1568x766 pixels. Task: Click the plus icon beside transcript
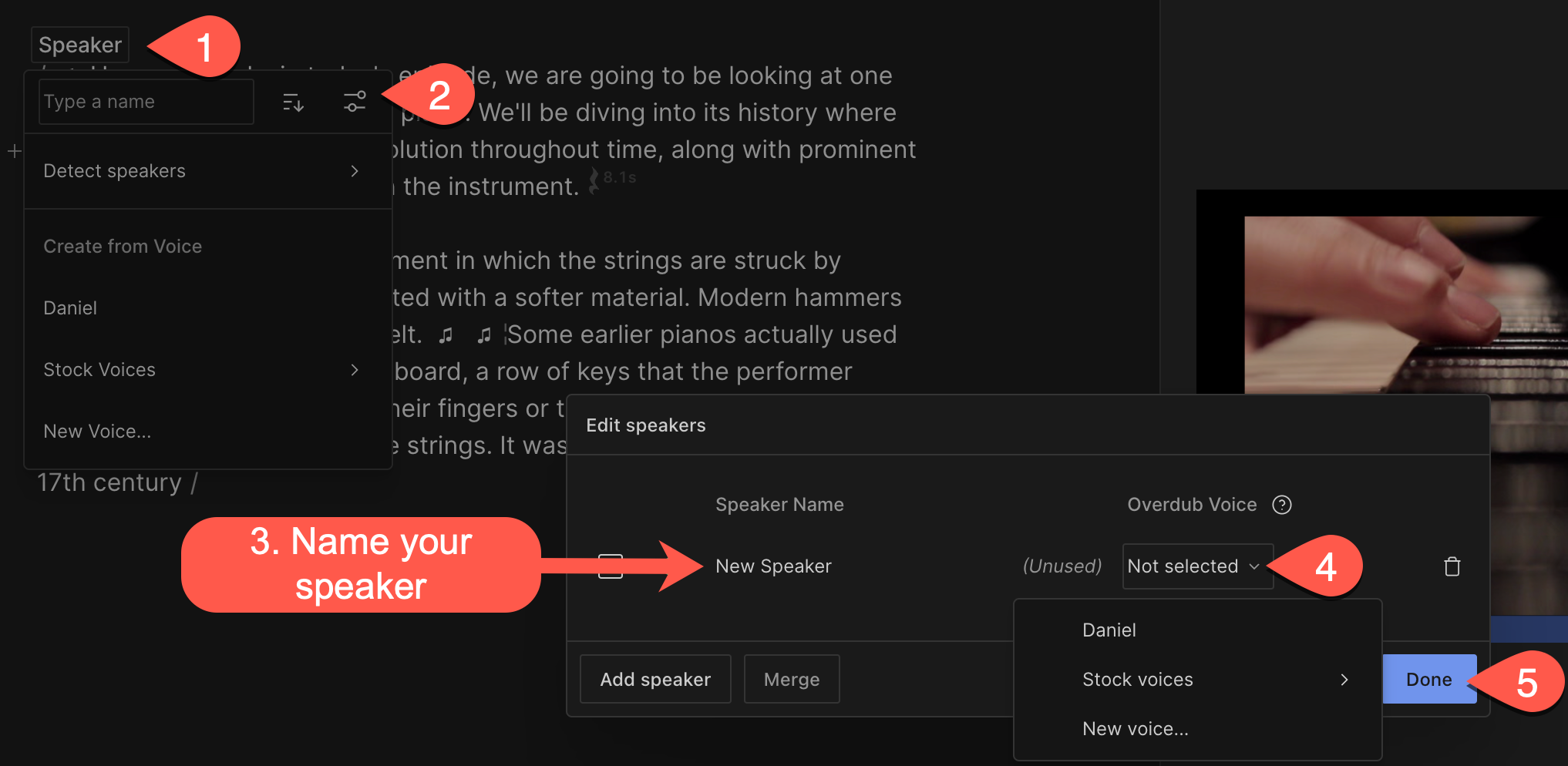[x=14, y=152]
